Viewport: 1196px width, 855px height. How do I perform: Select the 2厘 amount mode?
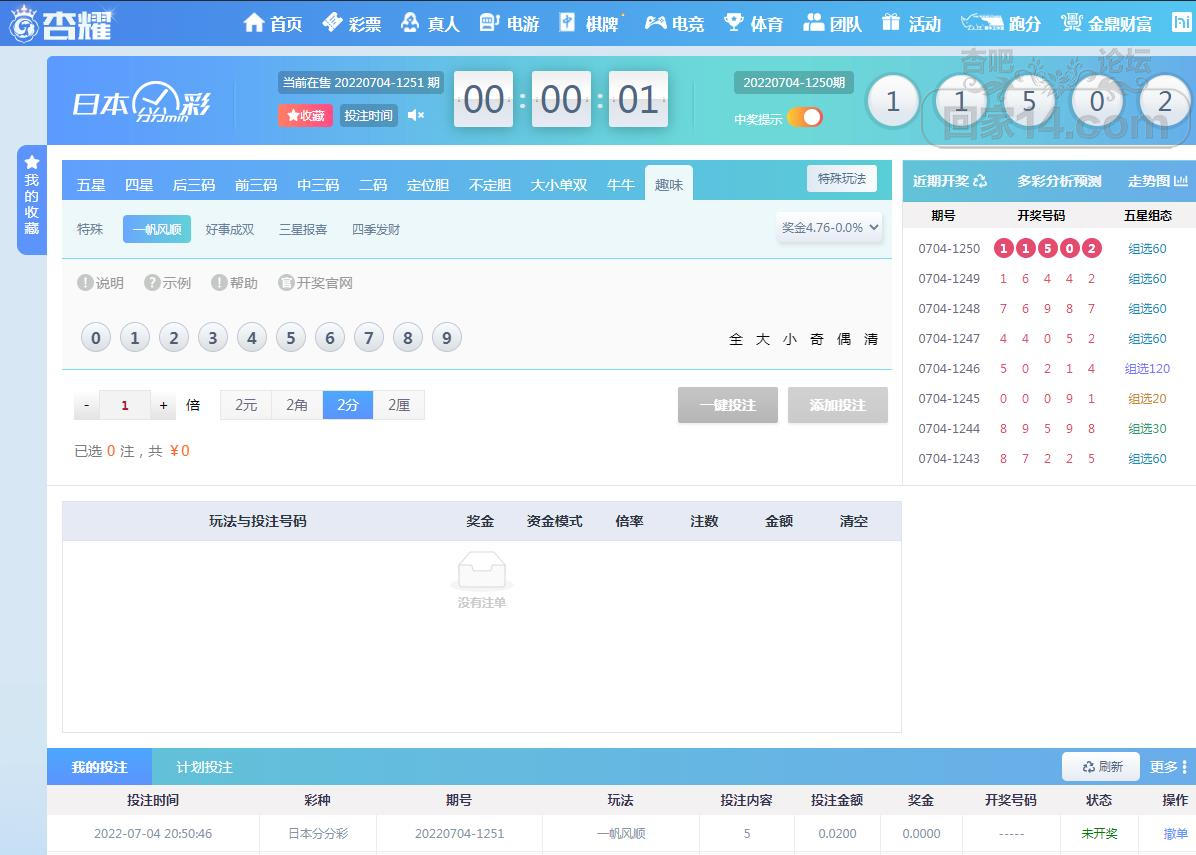click(399, 405)
